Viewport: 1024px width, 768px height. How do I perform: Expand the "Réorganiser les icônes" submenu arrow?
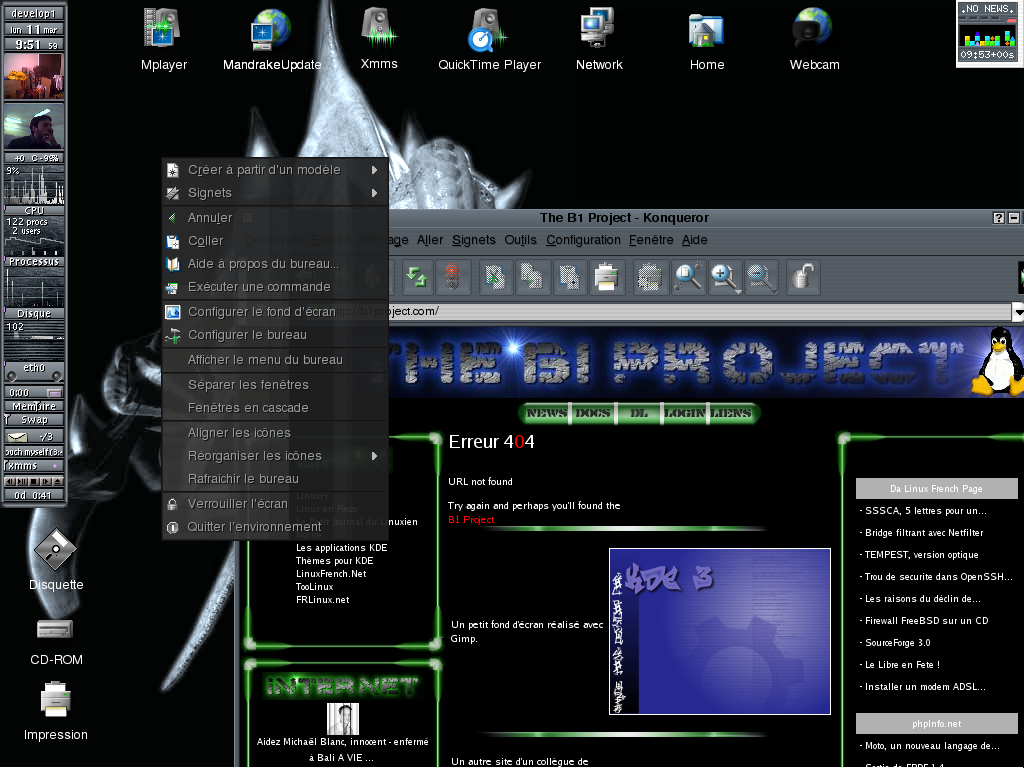tap(374, 456)
